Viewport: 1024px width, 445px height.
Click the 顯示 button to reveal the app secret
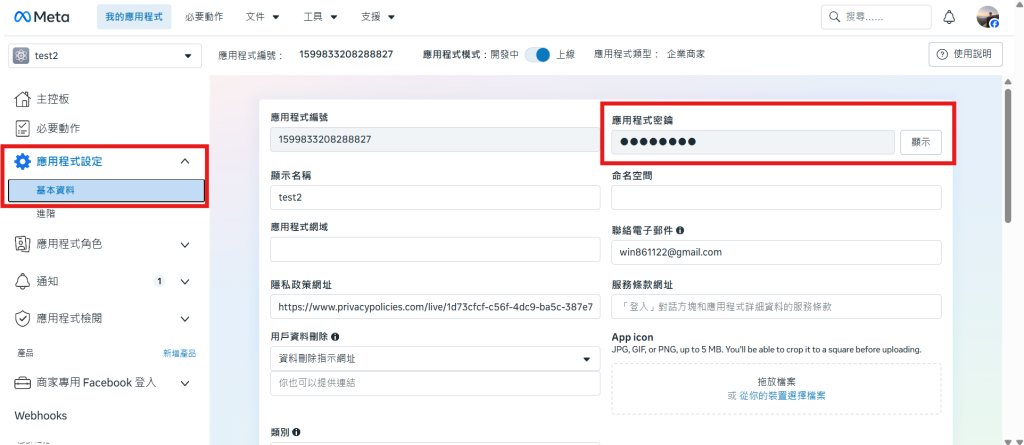click(x=921, y=142)
